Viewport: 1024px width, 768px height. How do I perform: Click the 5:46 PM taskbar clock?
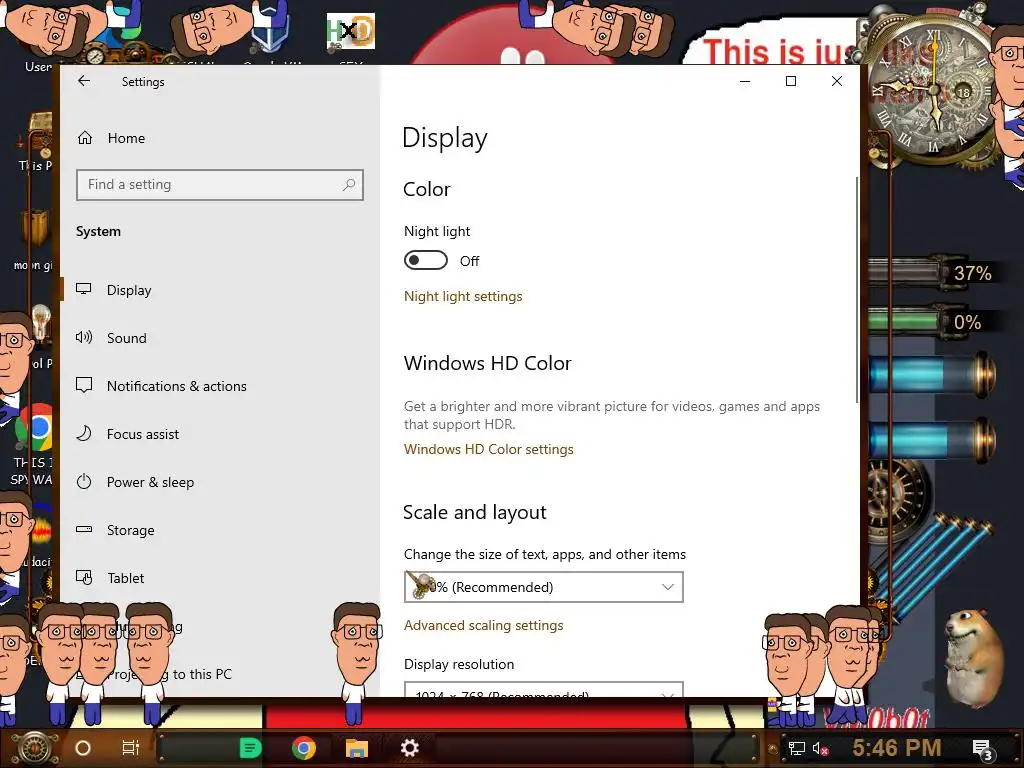click(897, 747)
